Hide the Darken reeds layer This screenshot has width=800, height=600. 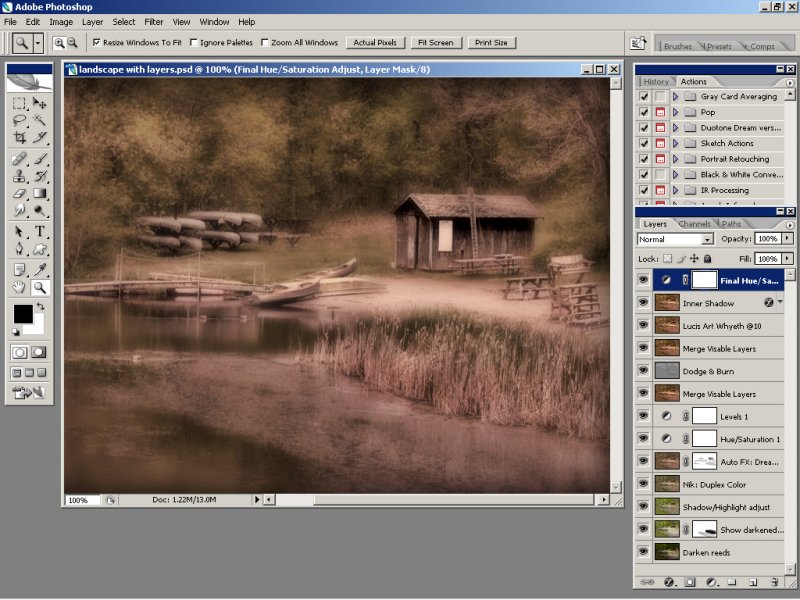coord(643,552)
